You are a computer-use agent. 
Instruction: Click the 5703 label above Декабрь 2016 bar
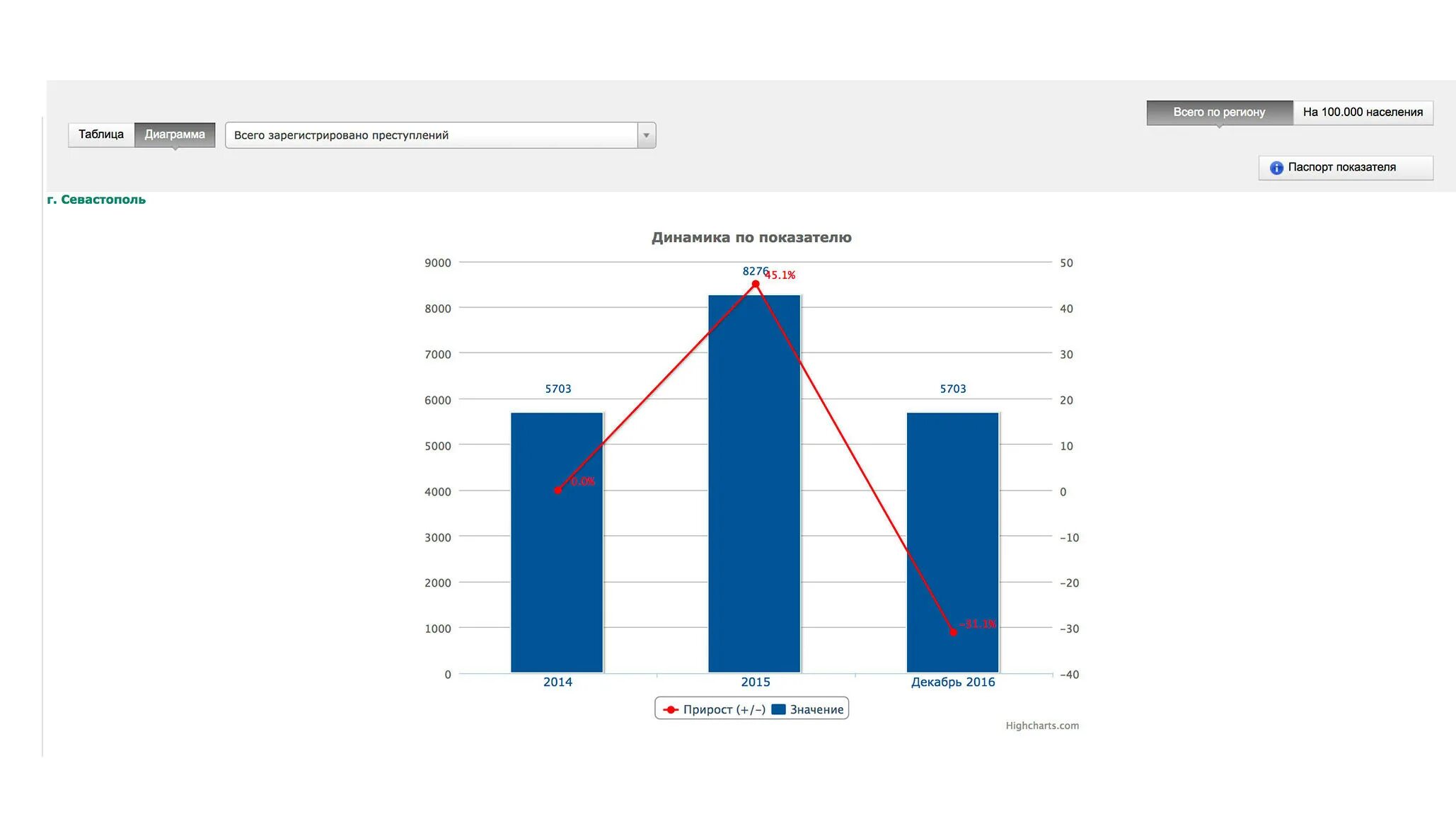953,389
